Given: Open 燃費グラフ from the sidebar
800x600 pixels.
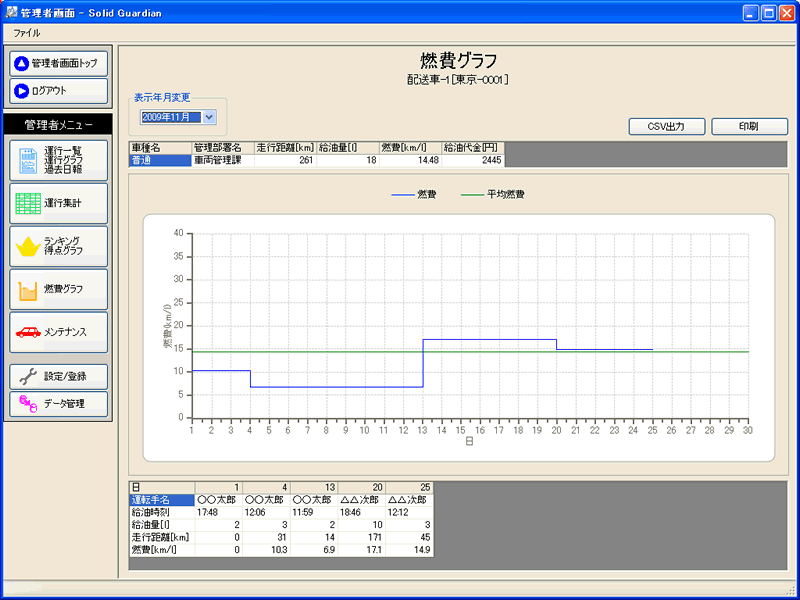Looking at the screenshot, I should [59, 289].
